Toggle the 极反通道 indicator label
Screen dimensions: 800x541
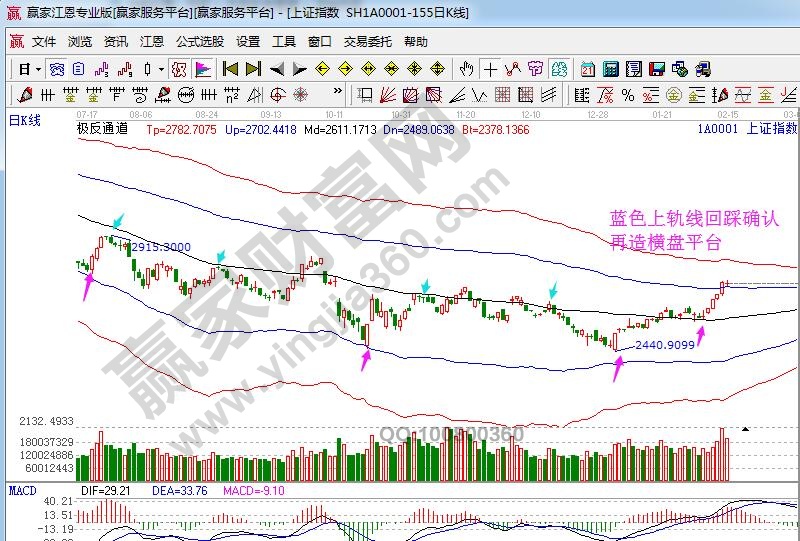coord(102,129)
